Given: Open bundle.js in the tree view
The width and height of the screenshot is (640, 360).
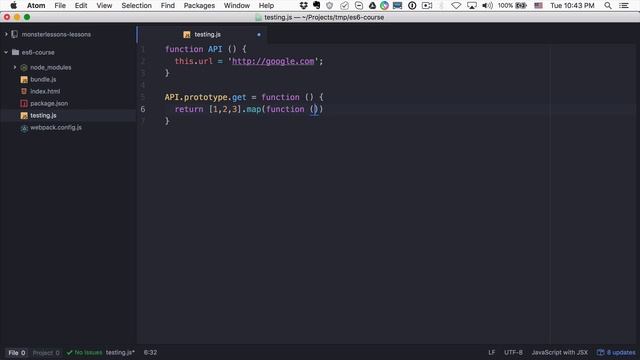Looking at the screenshot, I should [43, 79].
